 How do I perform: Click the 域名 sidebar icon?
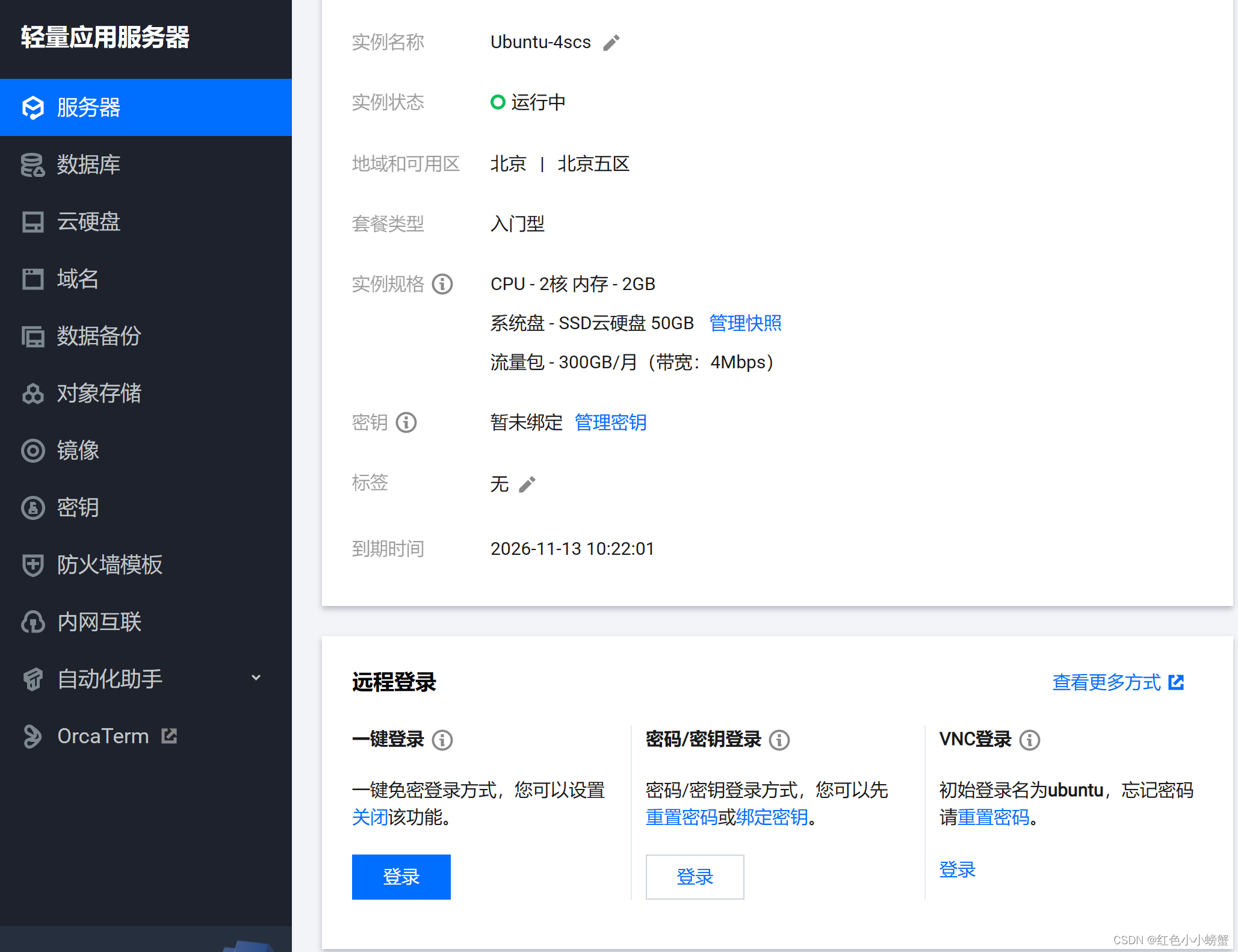point(33,279)
